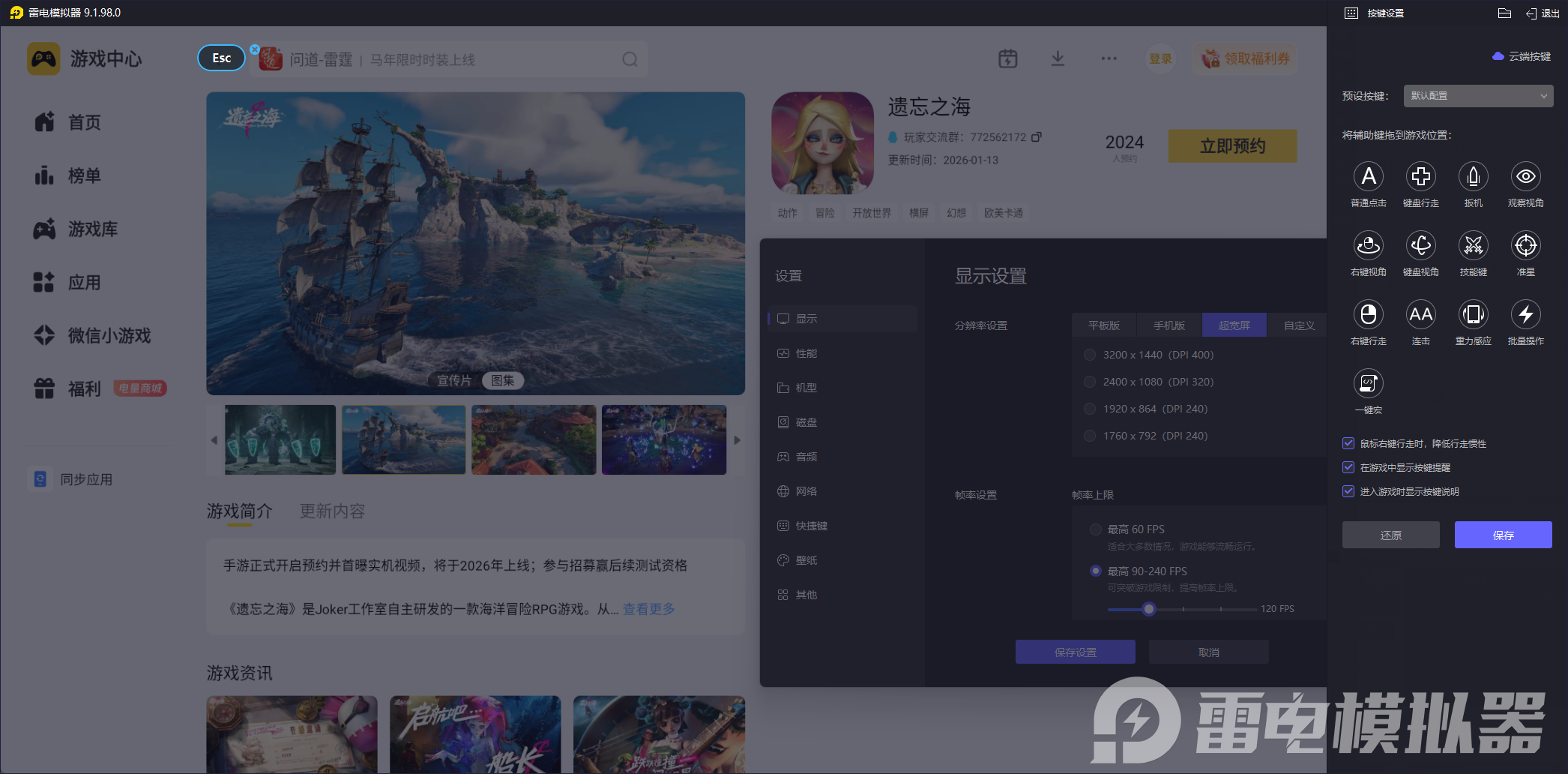Toggle 鼠标右键行走时，降低行走惯性 checkbox

[1348, 443]
